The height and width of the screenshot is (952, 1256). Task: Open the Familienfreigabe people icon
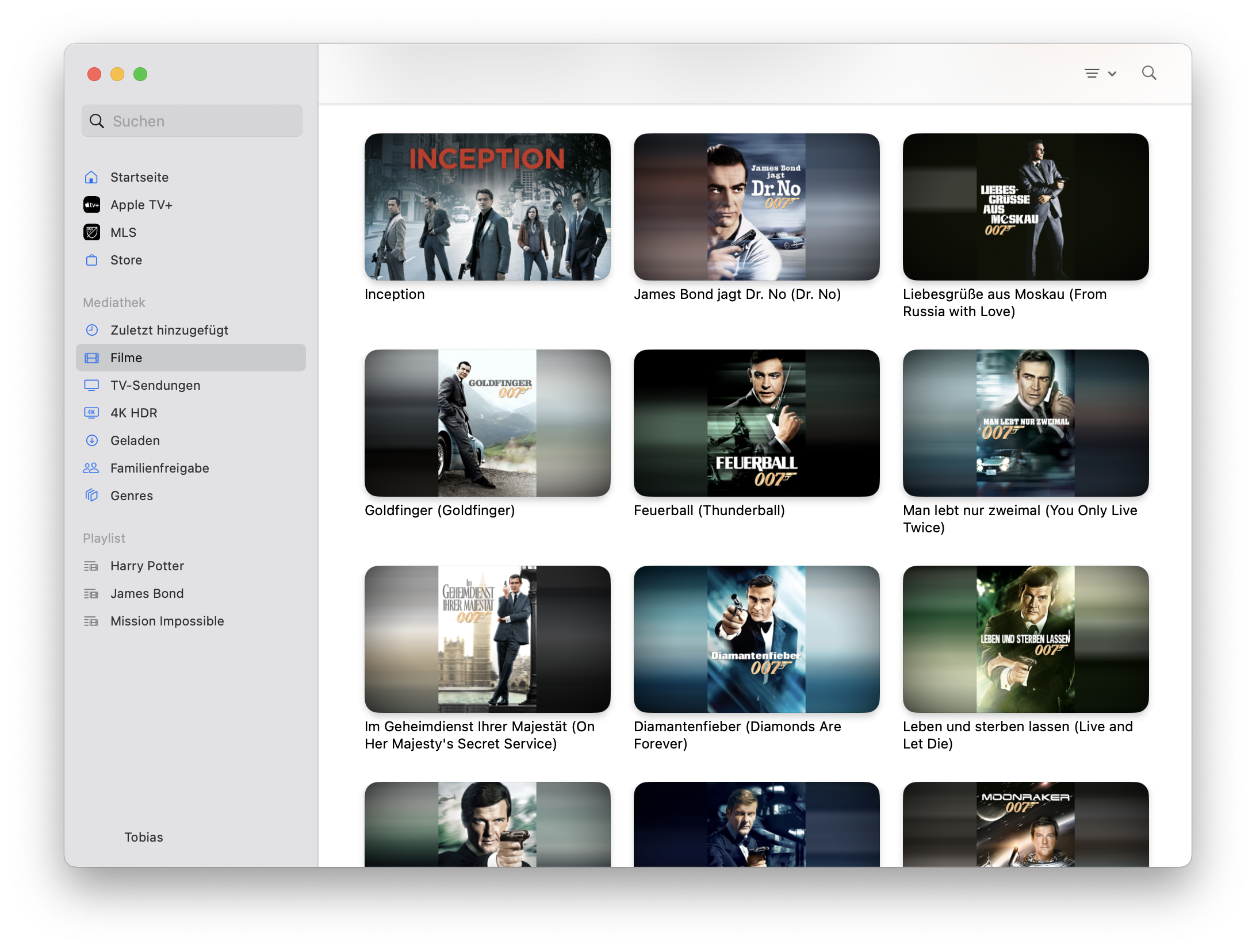coord(91,468)
